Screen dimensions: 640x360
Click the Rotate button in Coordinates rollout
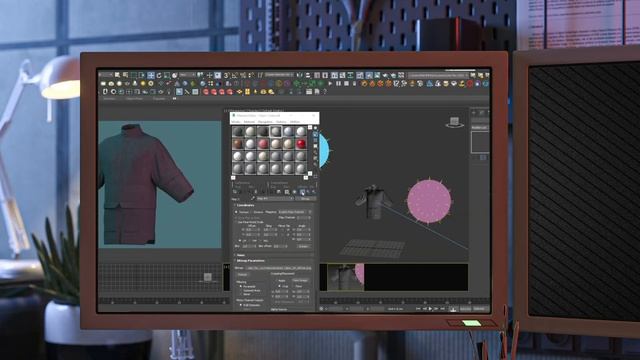[304, 247]
